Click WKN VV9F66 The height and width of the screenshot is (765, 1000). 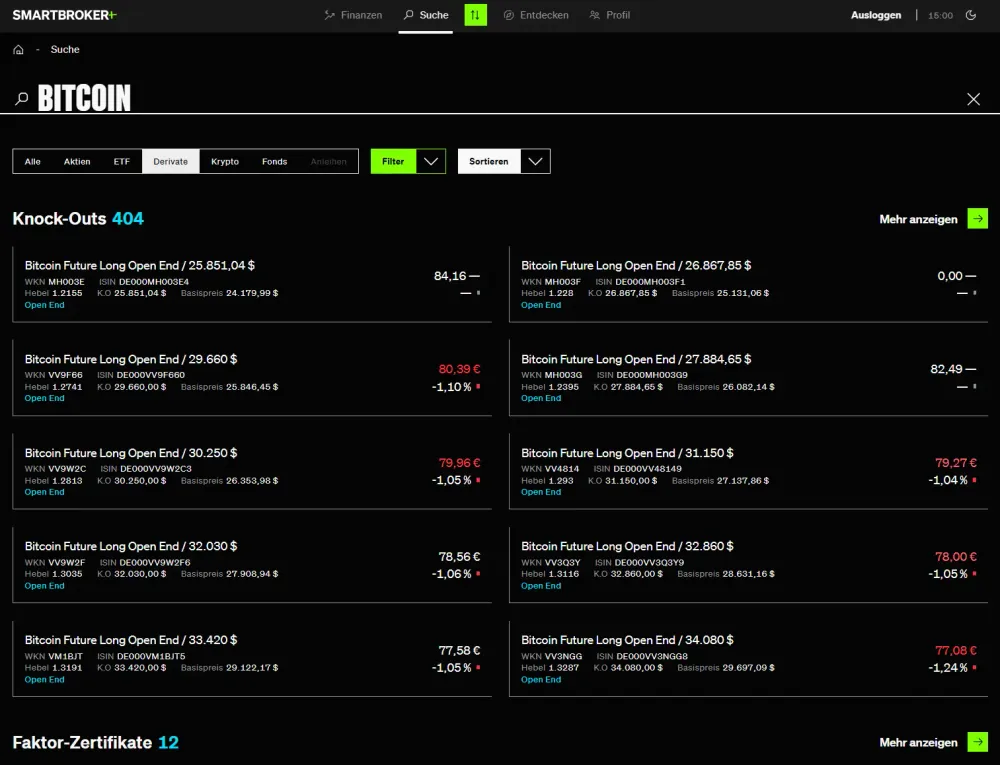coord(54,375)
